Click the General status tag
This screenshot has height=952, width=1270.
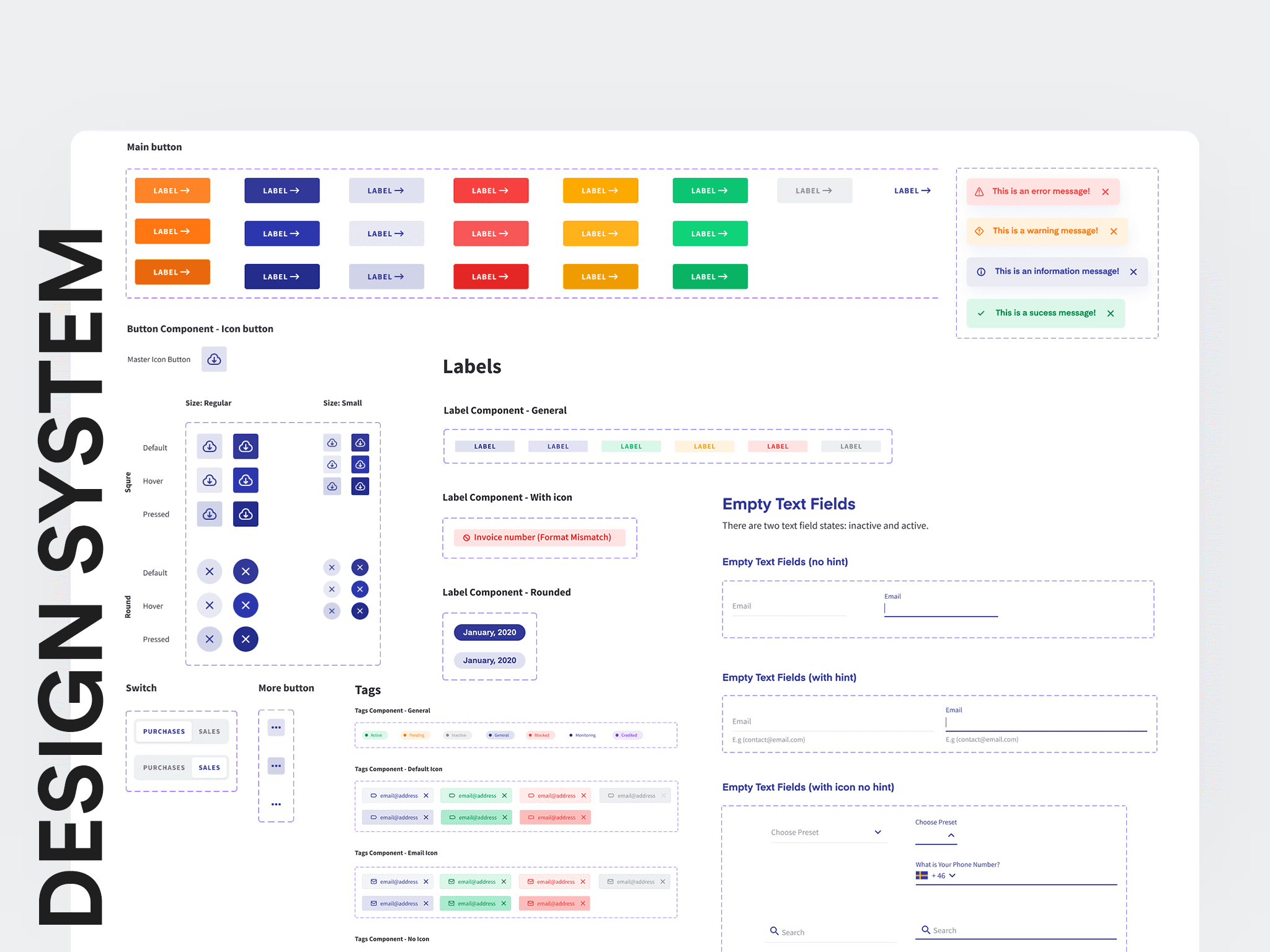coord(499,735)
